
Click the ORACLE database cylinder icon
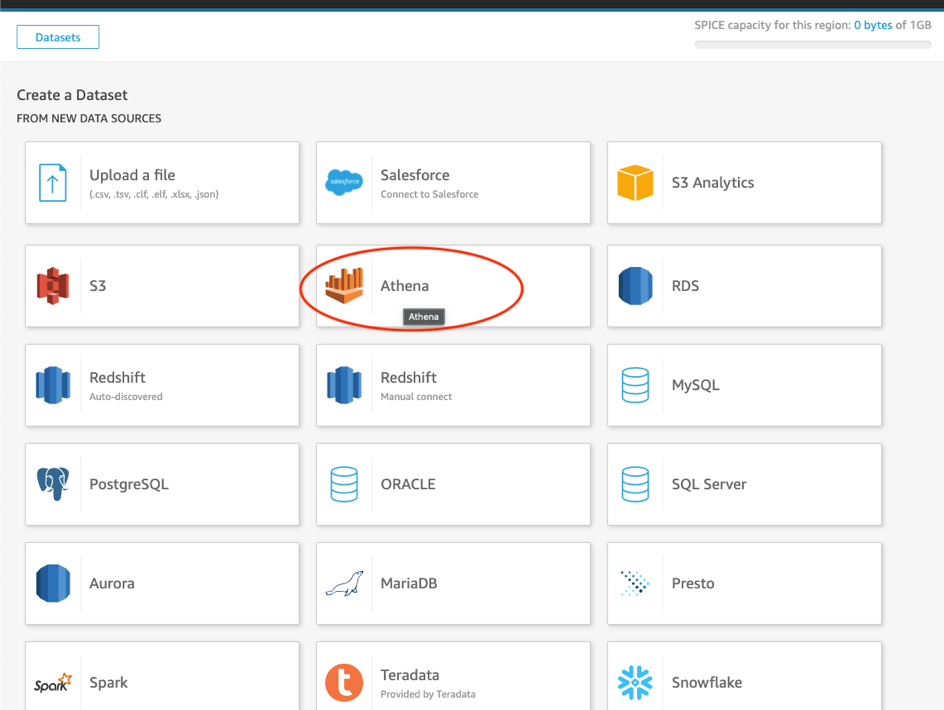[344, 484]
